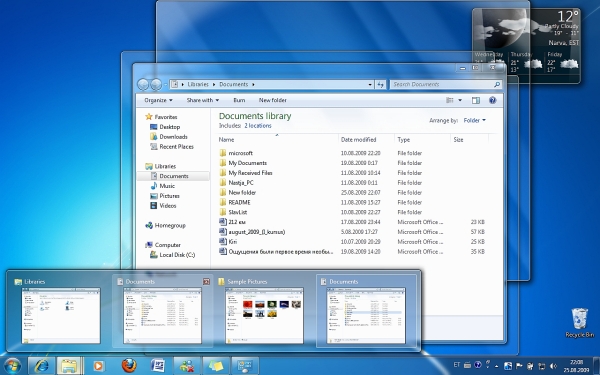Open the address bar history dropdown
This screenshot has width=600, height=375.
click(x=370, y=85)
